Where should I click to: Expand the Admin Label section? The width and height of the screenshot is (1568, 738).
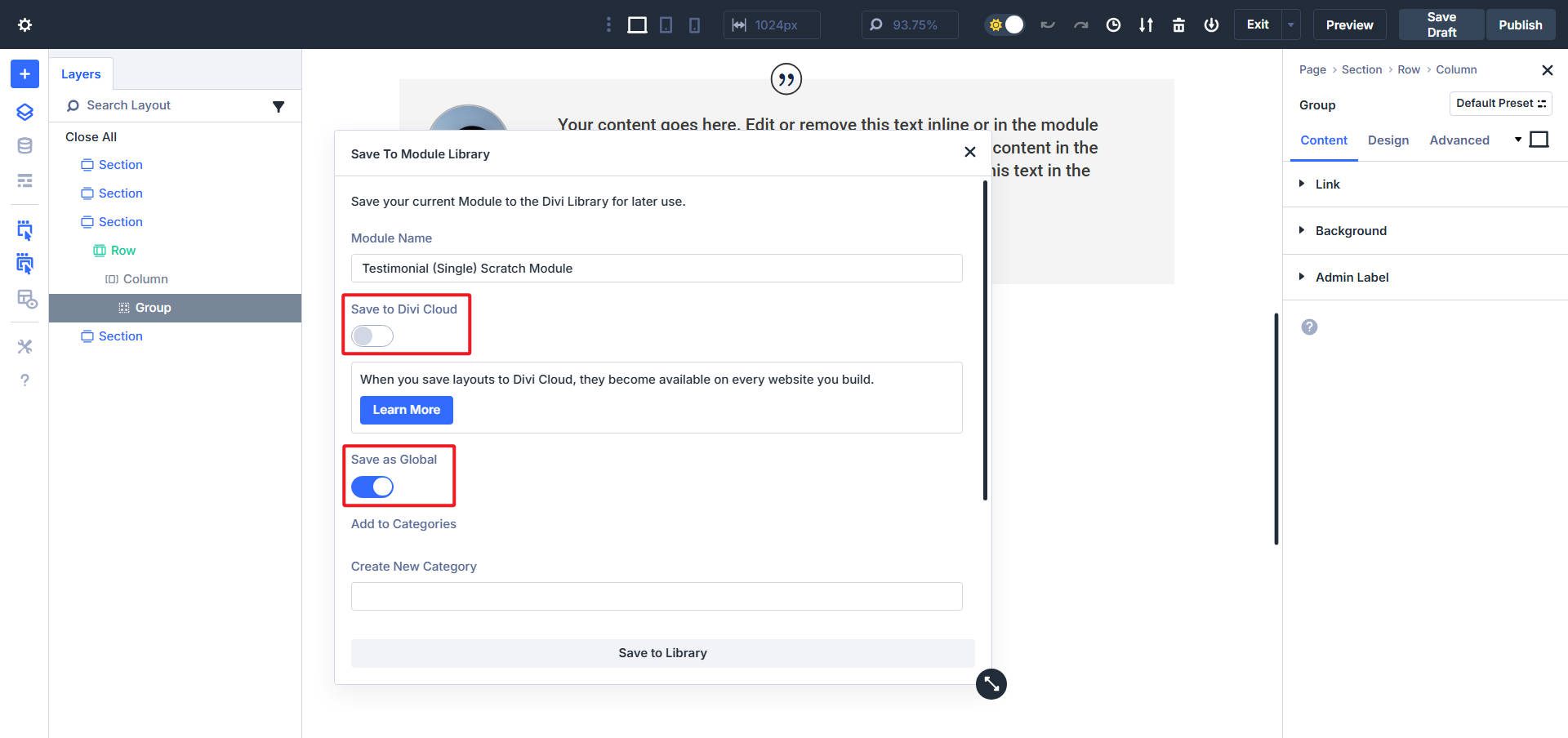1352,277
